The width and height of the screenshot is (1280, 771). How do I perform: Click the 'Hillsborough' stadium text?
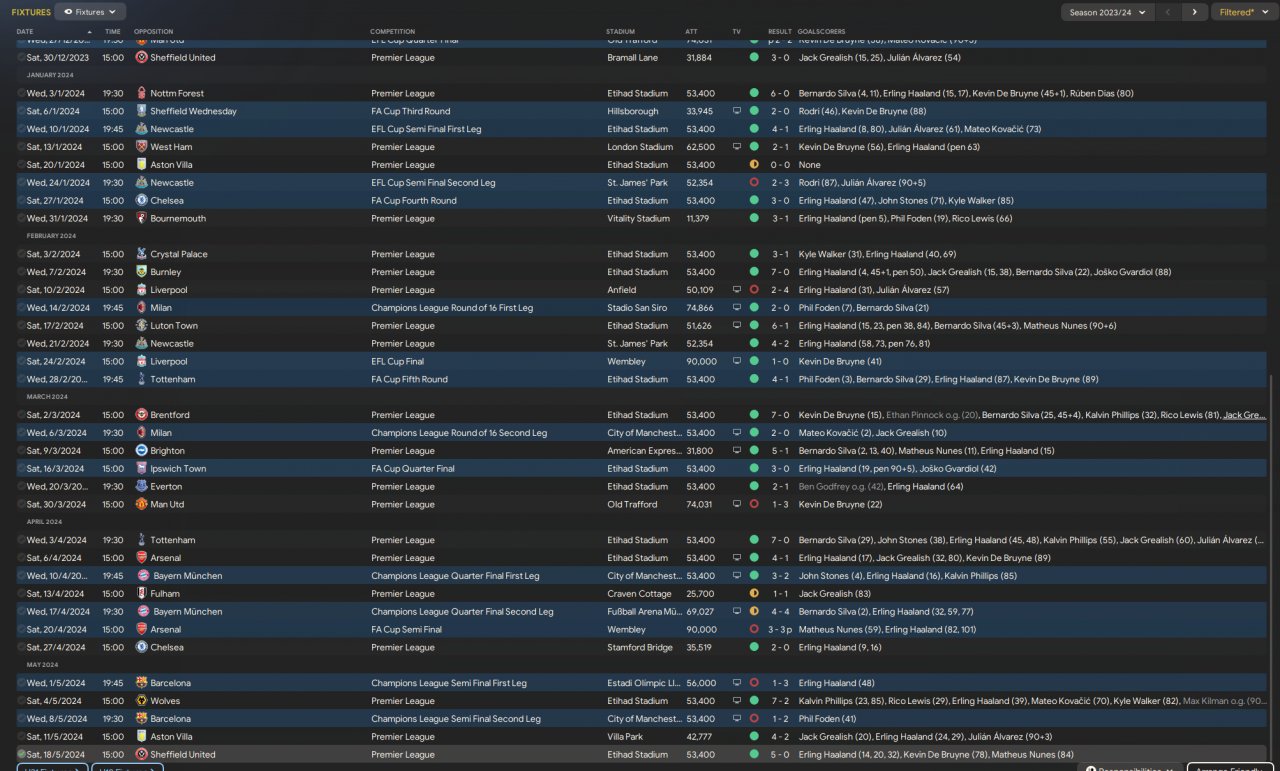632,111
